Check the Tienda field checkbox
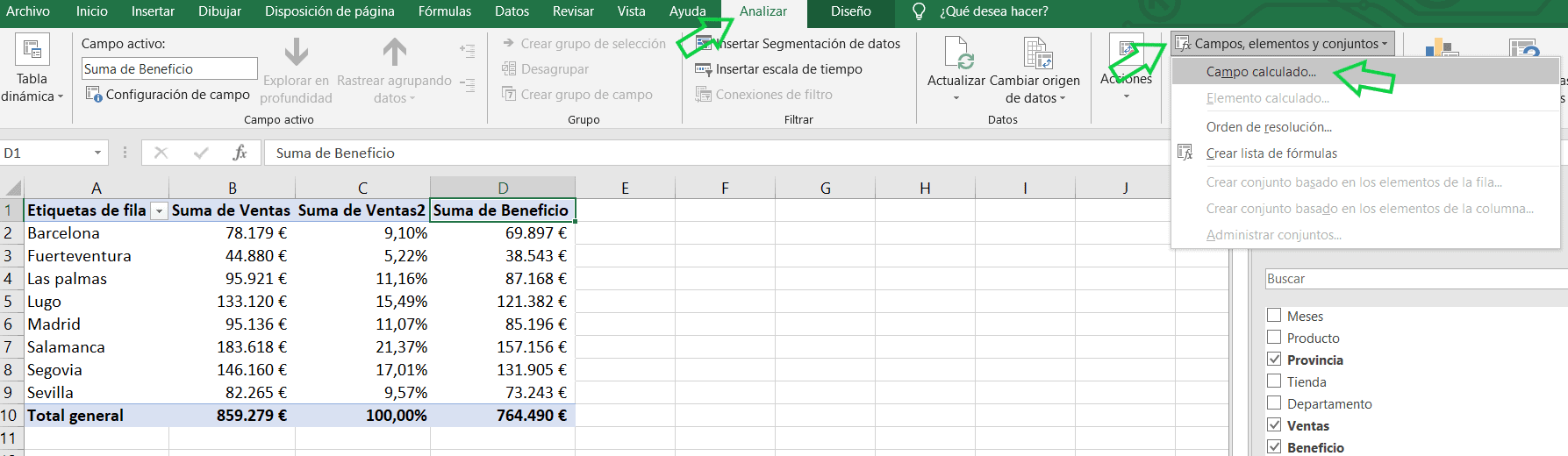 (x=1274, y=381)
